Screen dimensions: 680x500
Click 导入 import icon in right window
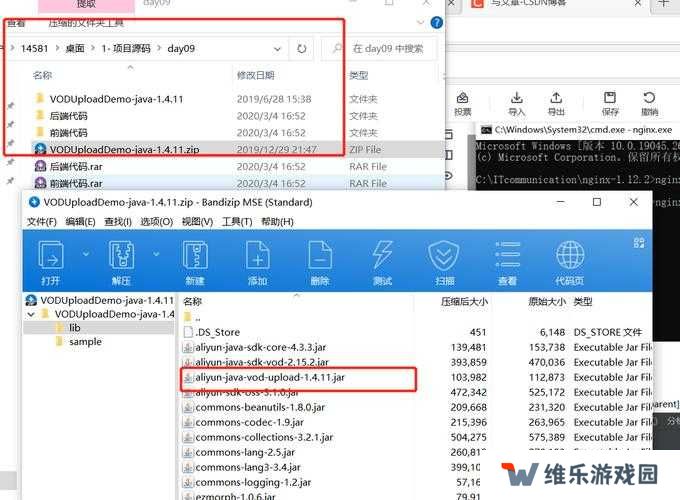[x=516, y=104]
